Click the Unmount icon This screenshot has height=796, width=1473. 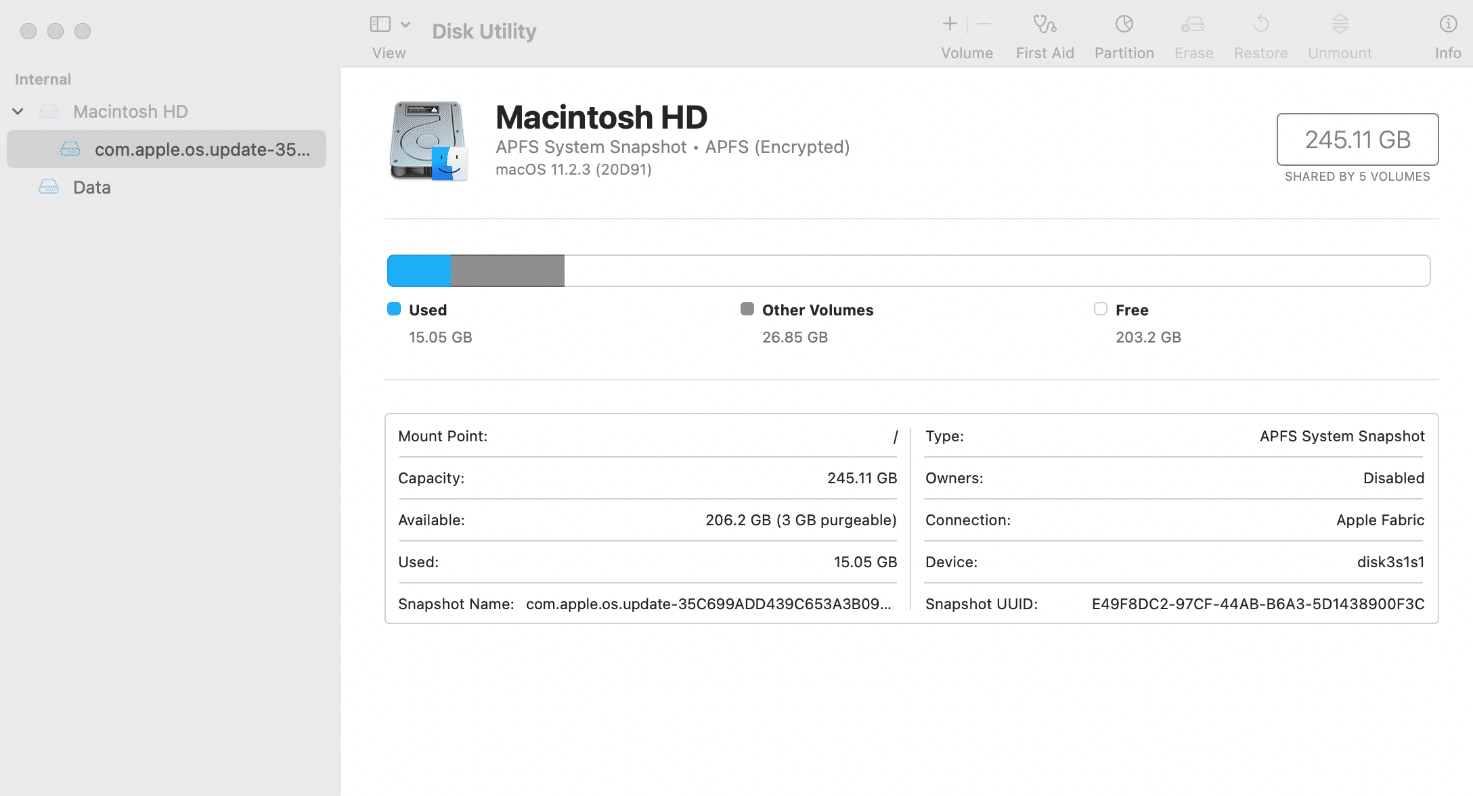[1339, 35]
